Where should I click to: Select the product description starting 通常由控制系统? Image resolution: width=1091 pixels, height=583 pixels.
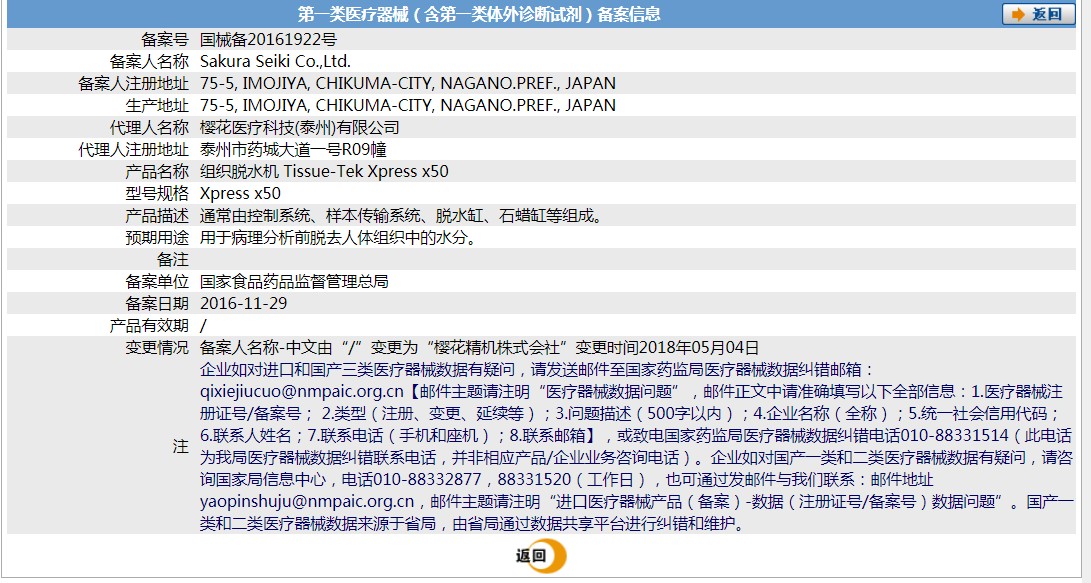(401, 216)
